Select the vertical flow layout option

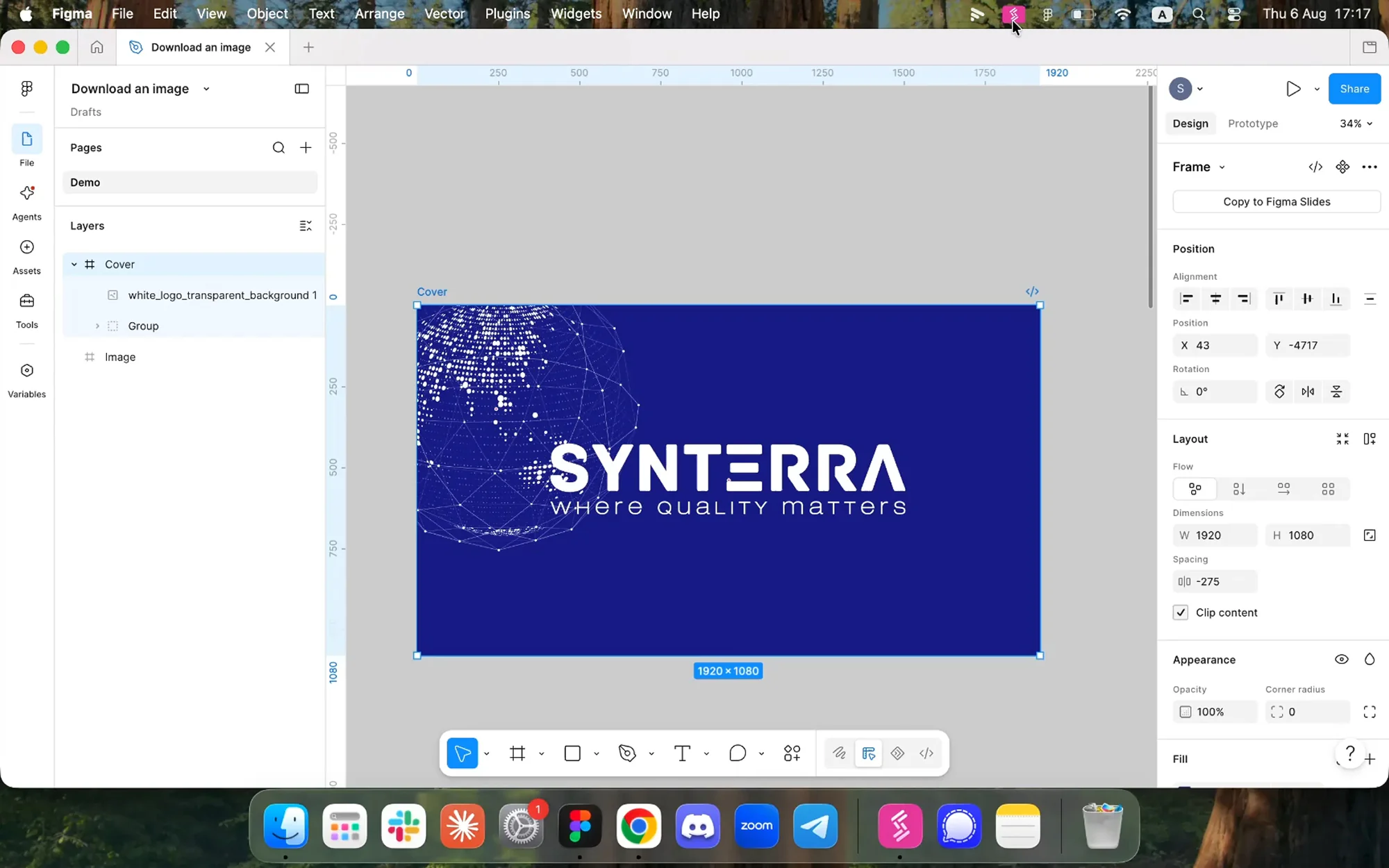click(x=1239, y=489)
